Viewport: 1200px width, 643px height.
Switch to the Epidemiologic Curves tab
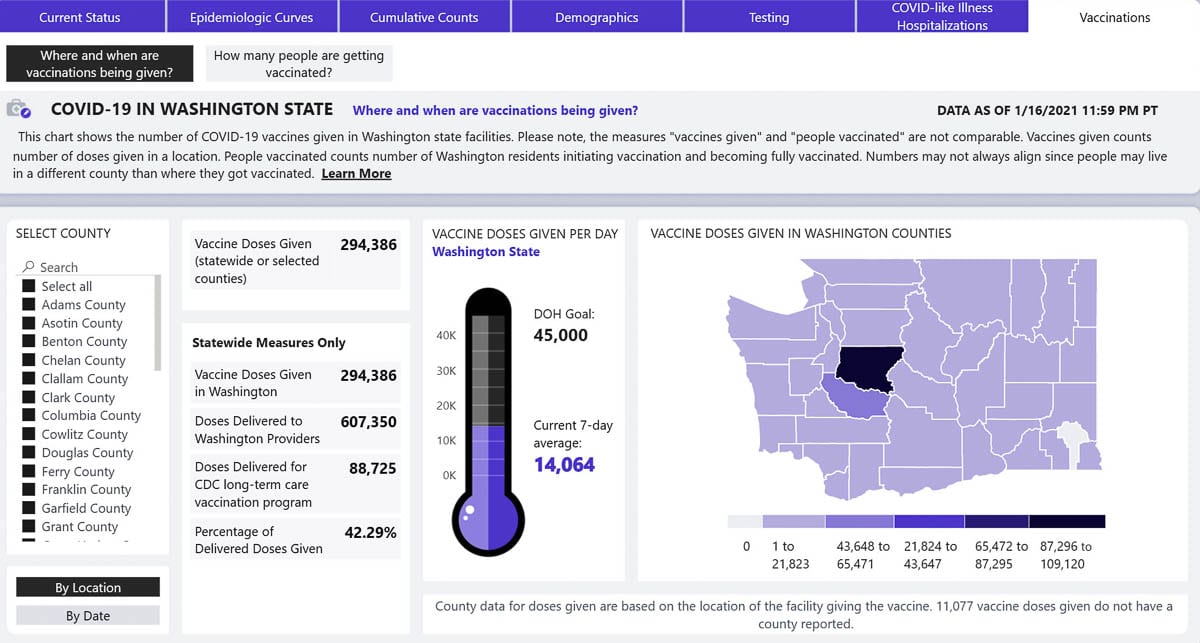click(251, 17)
